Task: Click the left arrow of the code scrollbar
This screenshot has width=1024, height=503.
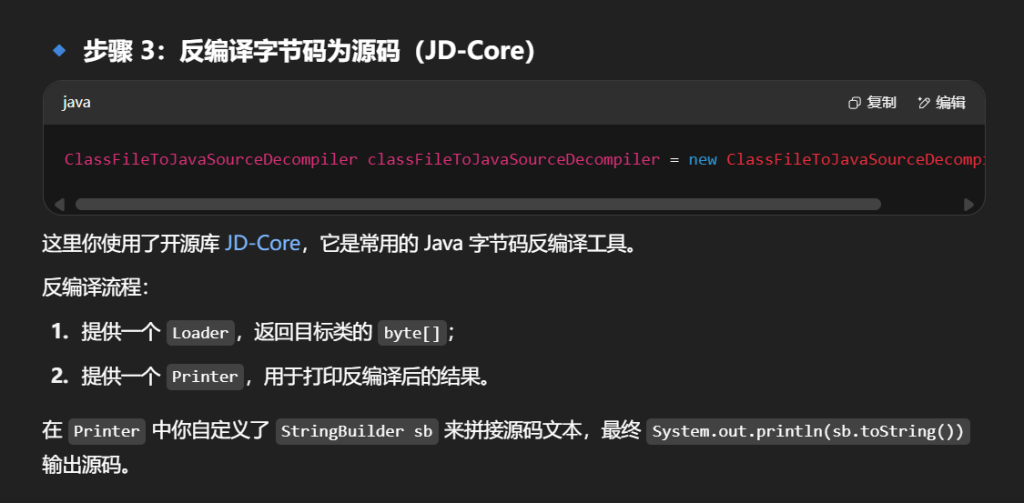Action: point(59,204)
